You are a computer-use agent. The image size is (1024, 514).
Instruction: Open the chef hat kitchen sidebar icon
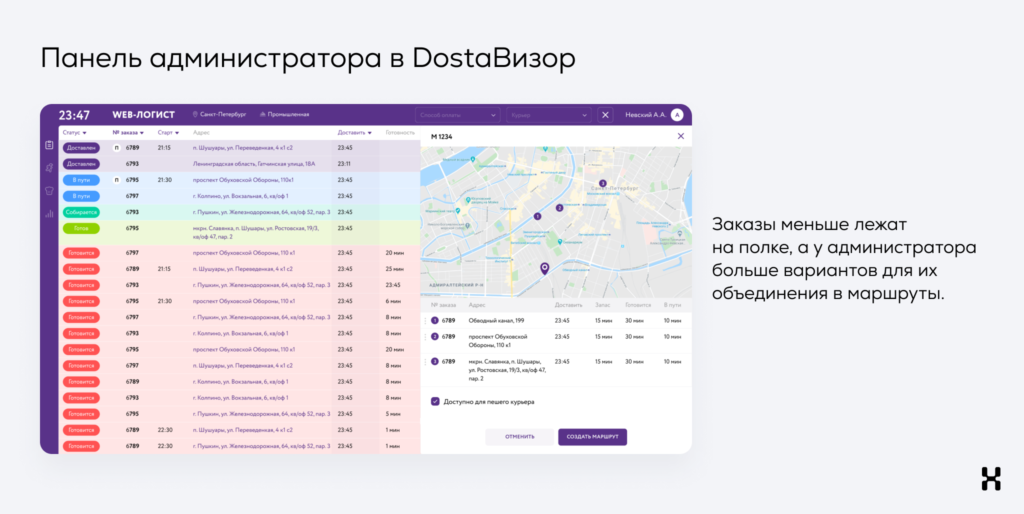tap(49, 190)
